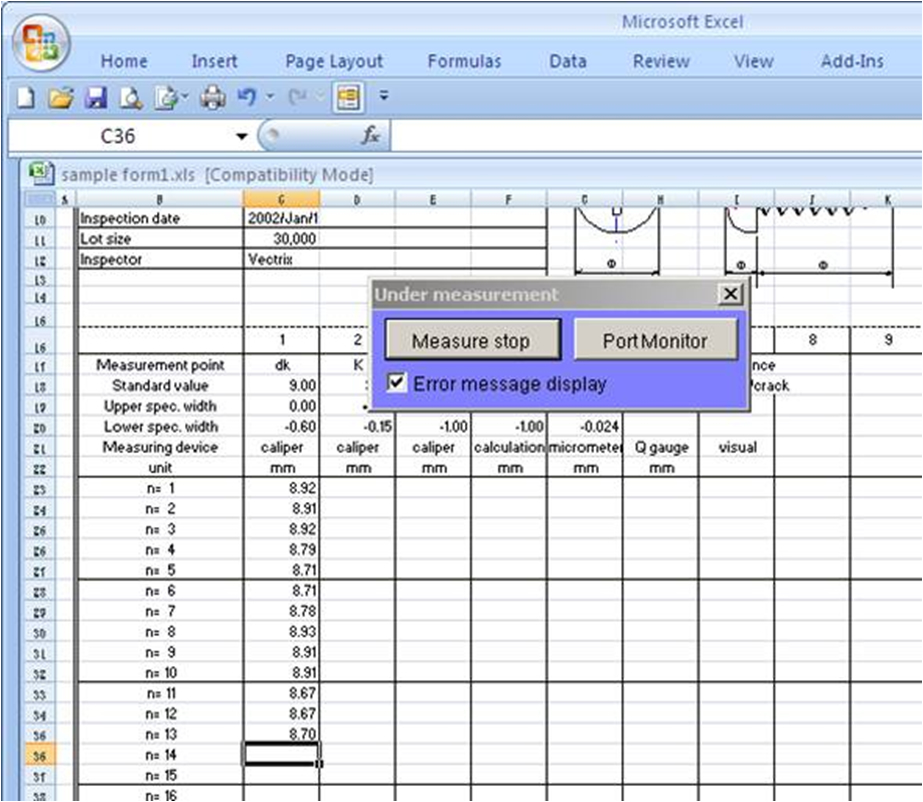Click the Inspector label cell
Screen dimensions: 923x802
click(161, 259)
